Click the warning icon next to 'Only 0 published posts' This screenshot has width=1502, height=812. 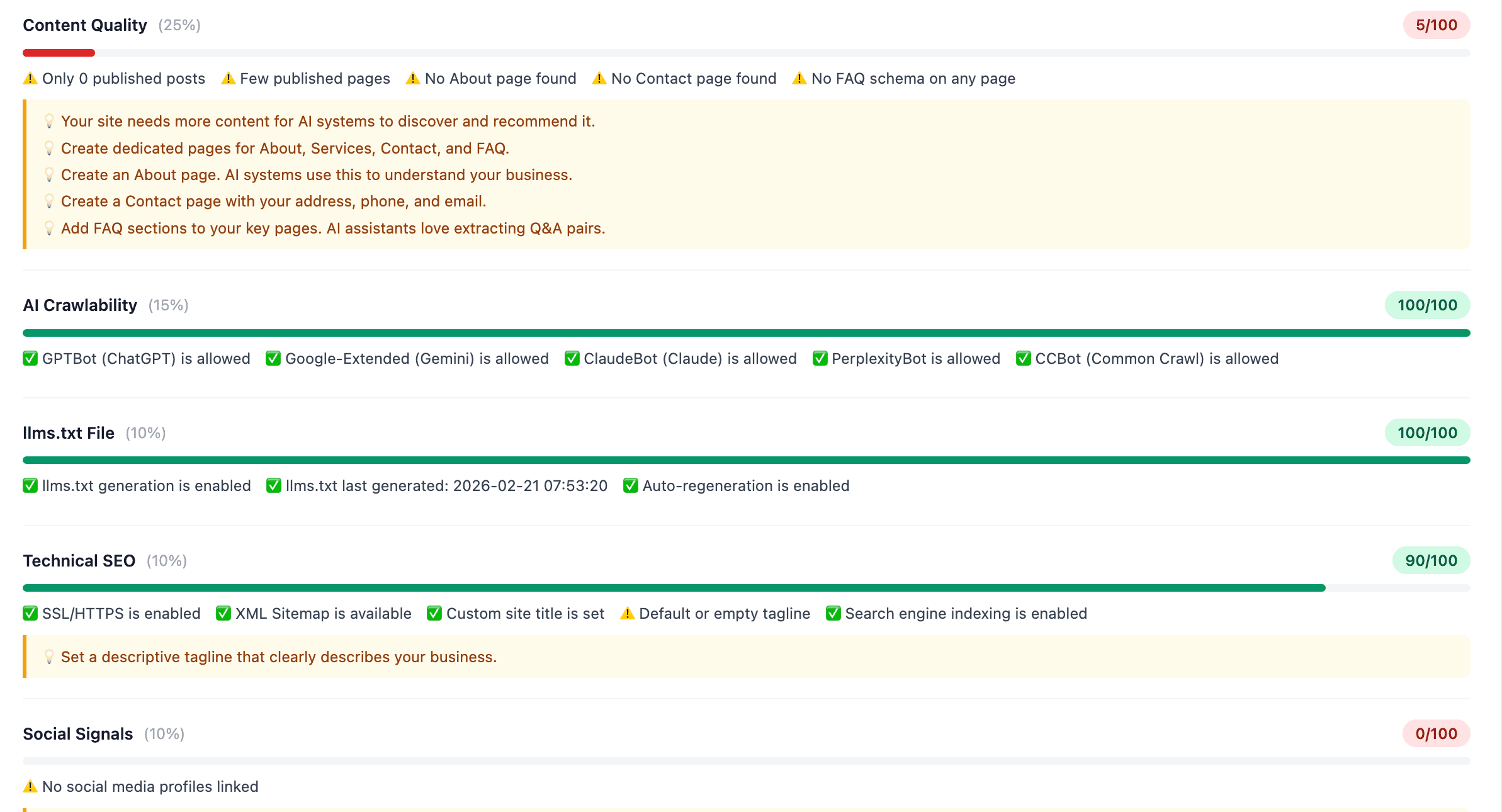click(x=29, y=78)
